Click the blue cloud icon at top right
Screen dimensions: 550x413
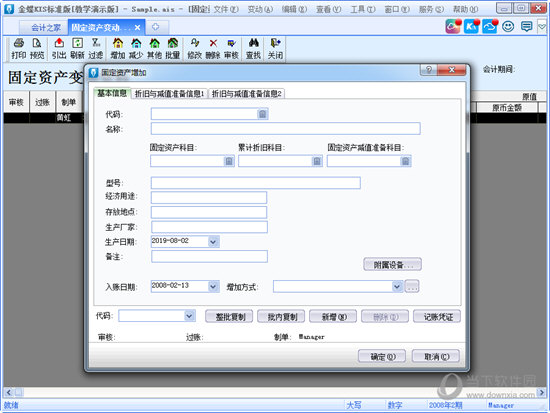click(x=490, y=26)
